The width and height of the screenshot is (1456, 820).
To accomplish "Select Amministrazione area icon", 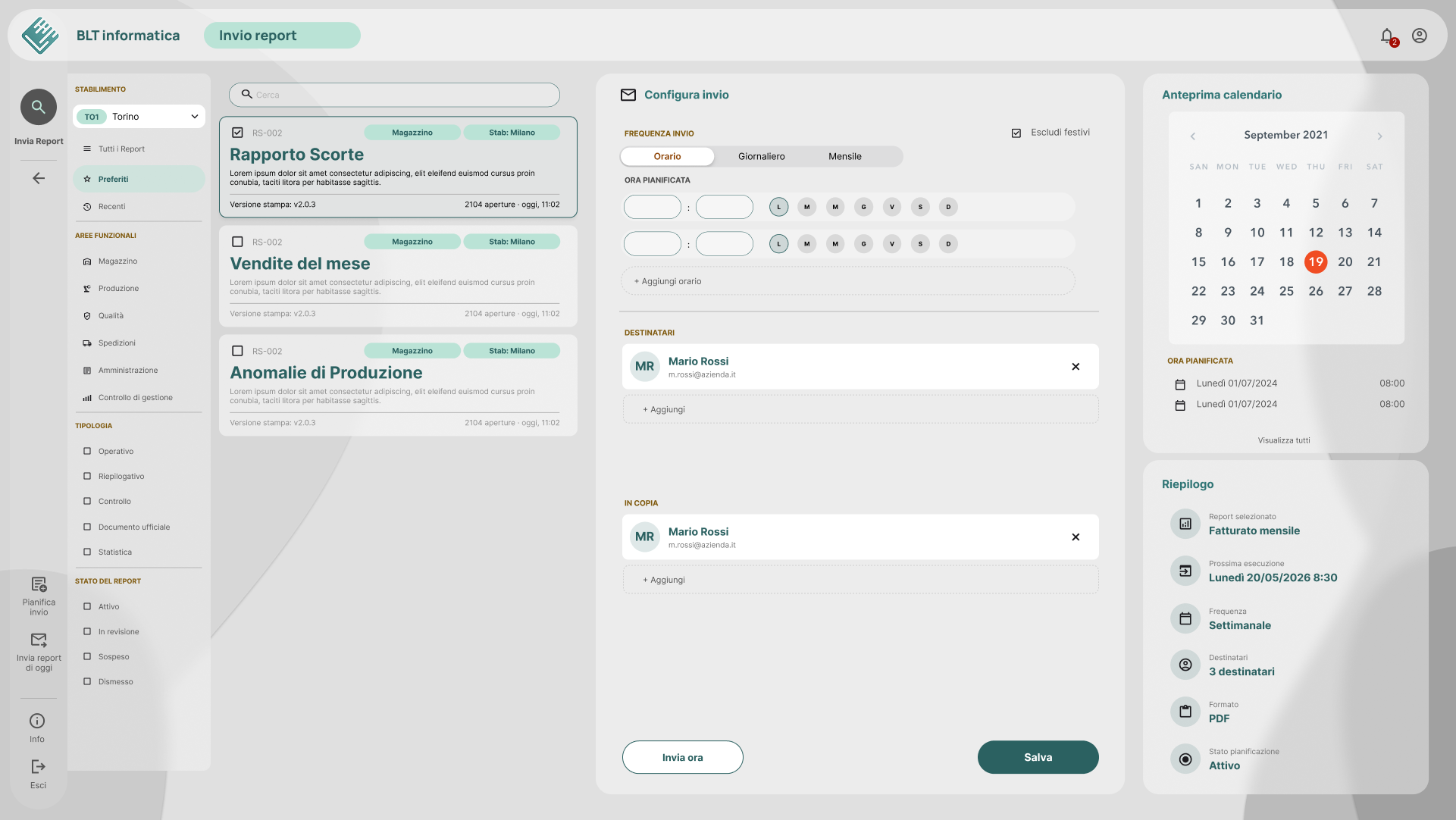I will (87, 371).
